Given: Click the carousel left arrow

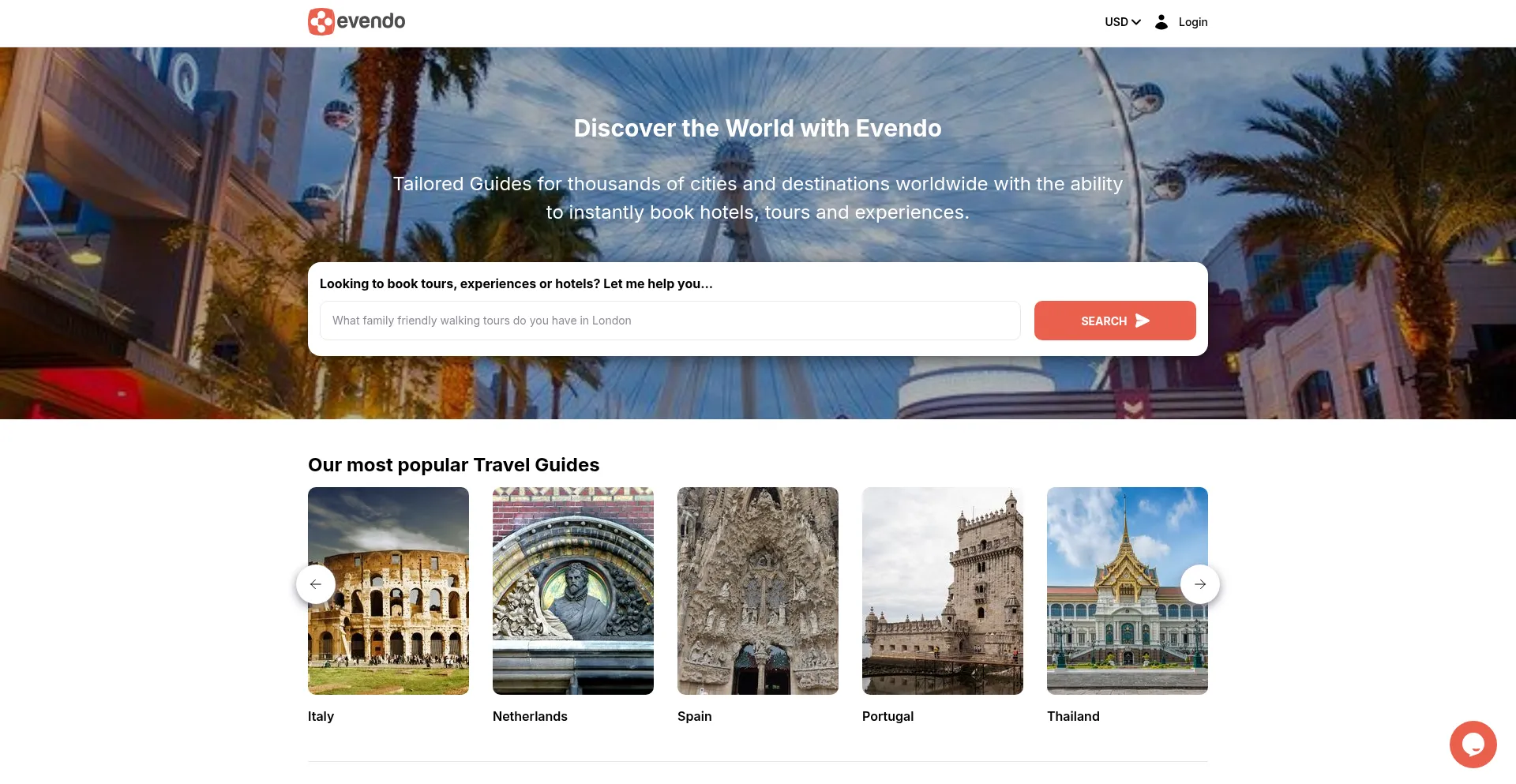Looking at the screenshot, I should click(316, 584).
